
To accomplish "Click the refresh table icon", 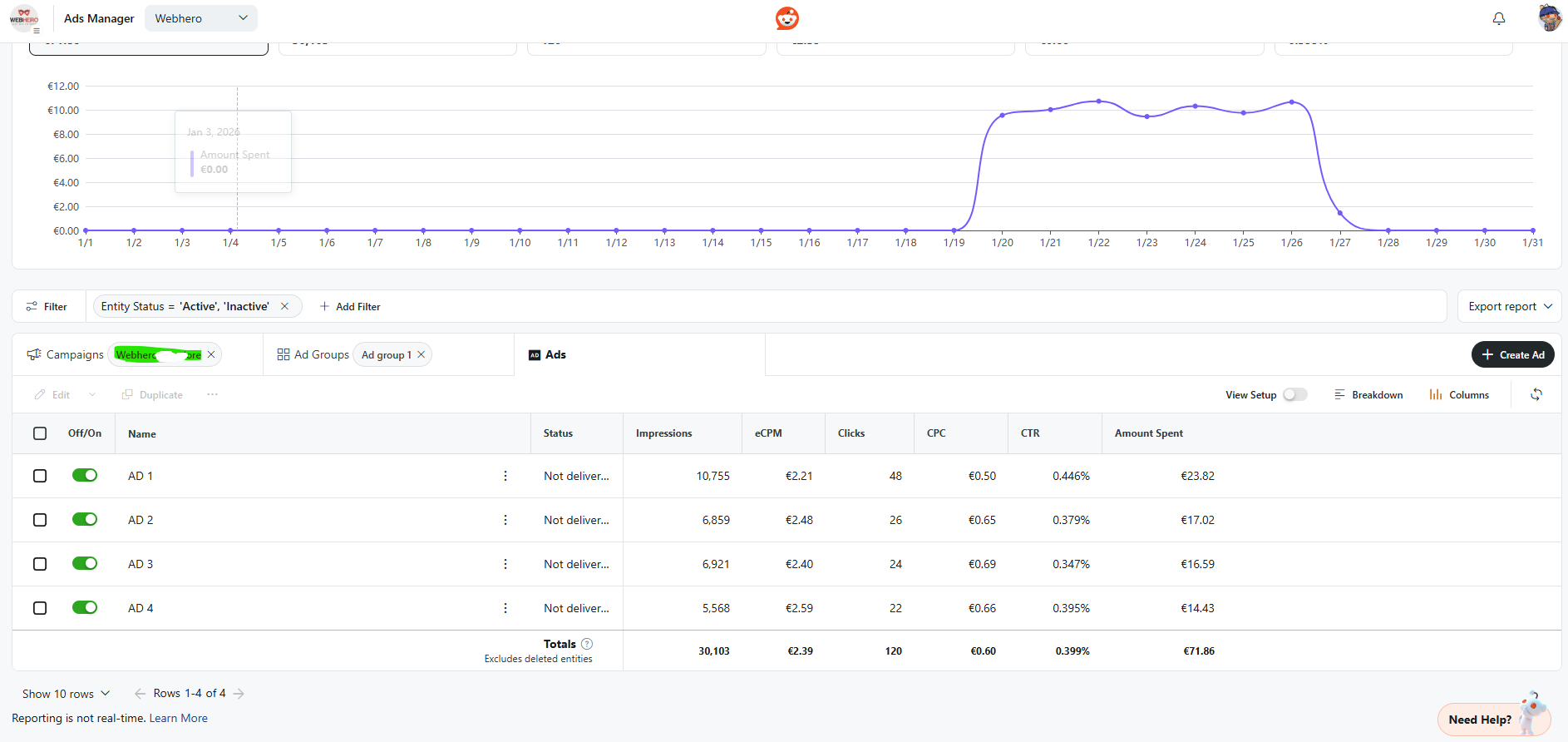I will [x=1536, y=394].
